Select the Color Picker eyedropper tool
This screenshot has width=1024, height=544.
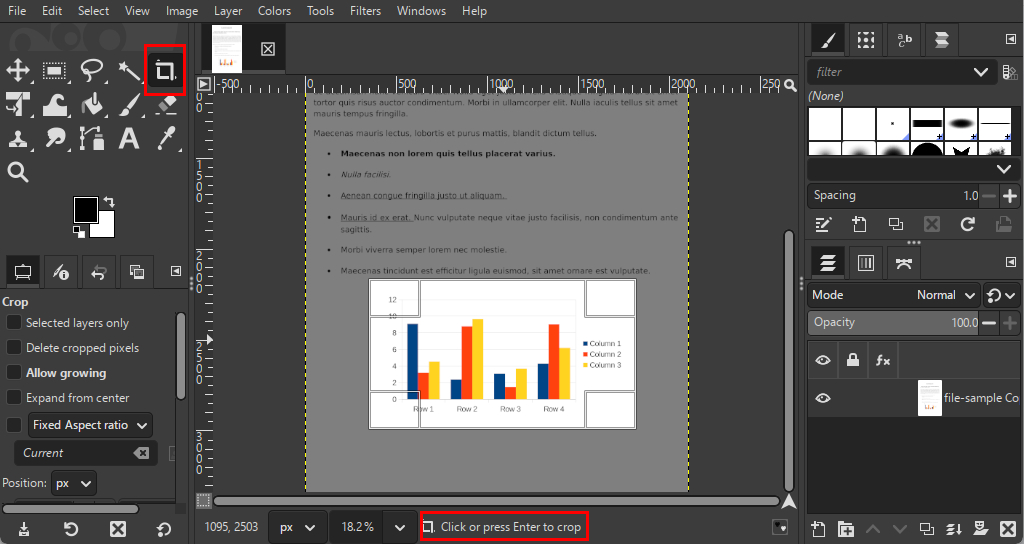click(x=167, y=138)
